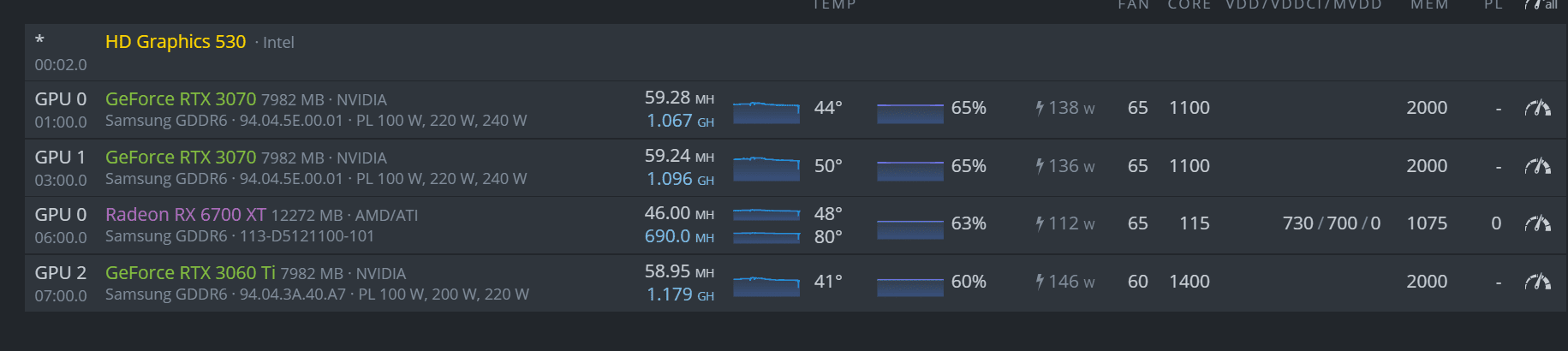Click the tuning gauge icon for GPU 0 RTX 3070
This screenshot has width=1568, height=351.
pos(1537,108)
